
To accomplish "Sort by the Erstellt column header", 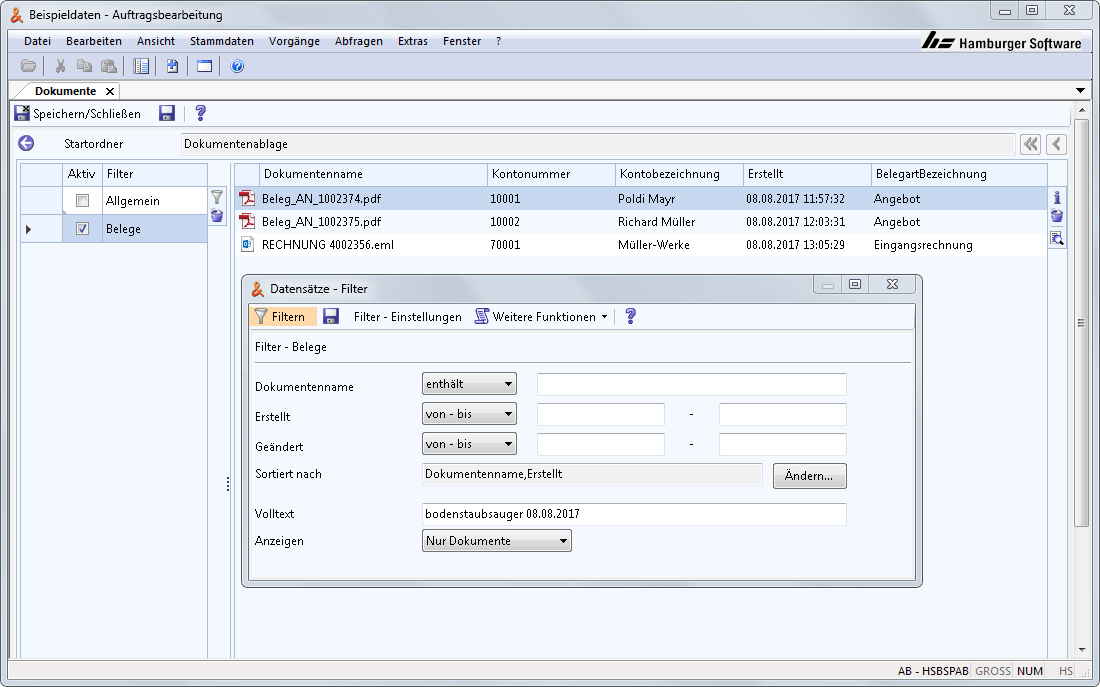I will point(807,174).
